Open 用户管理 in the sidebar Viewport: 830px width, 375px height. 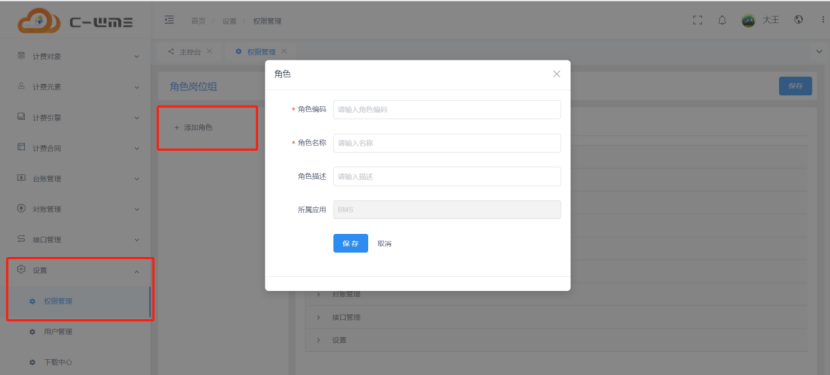point(58,332)
